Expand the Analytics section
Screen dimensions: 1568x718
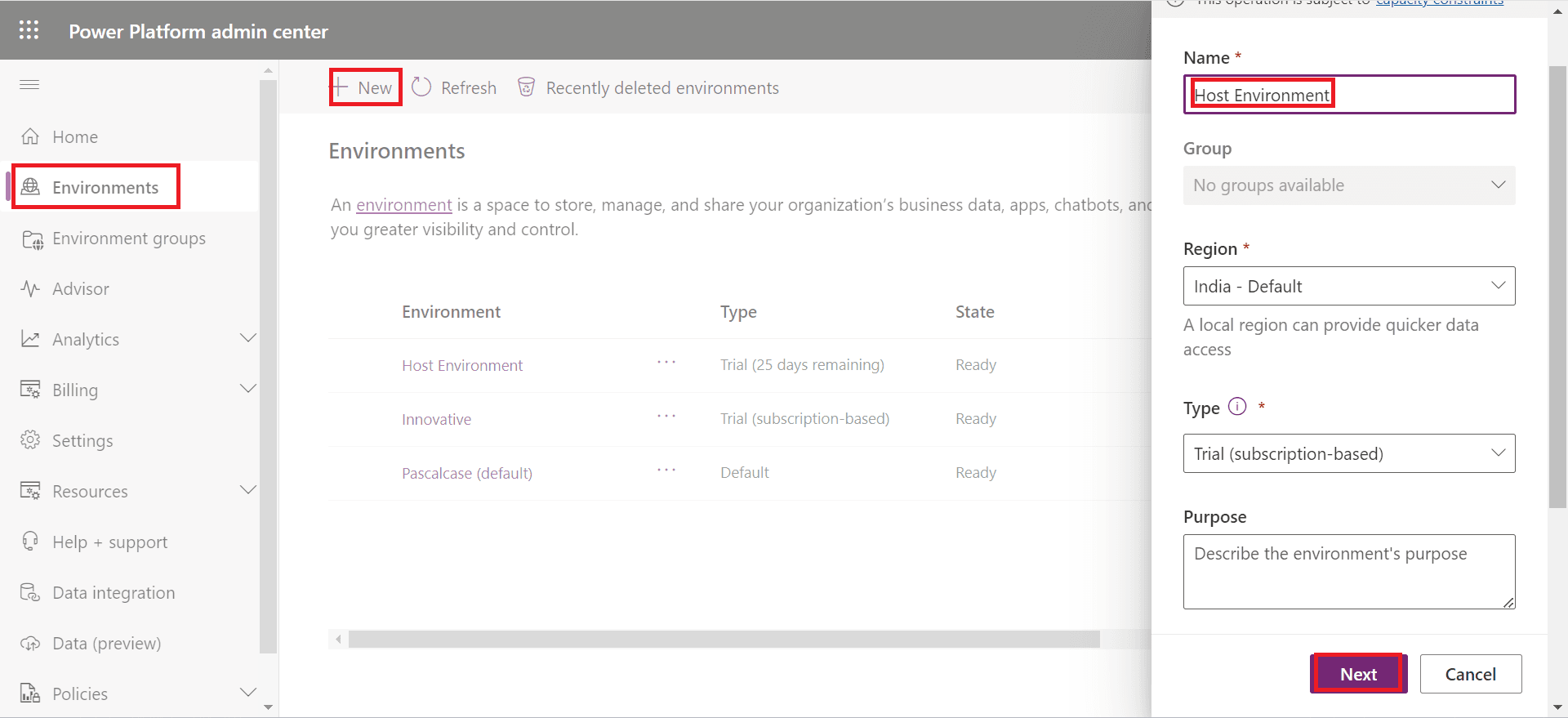click(x=247, y=339)
